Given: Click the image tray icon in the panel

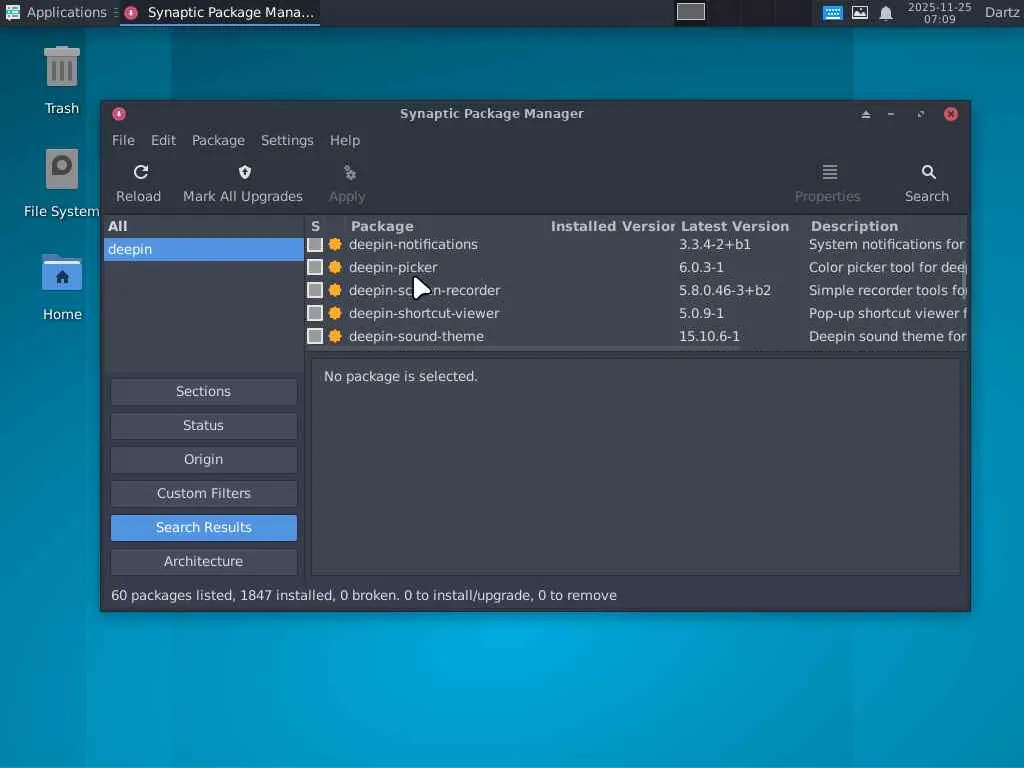Looking at the screenshot, I should point(860,12).
